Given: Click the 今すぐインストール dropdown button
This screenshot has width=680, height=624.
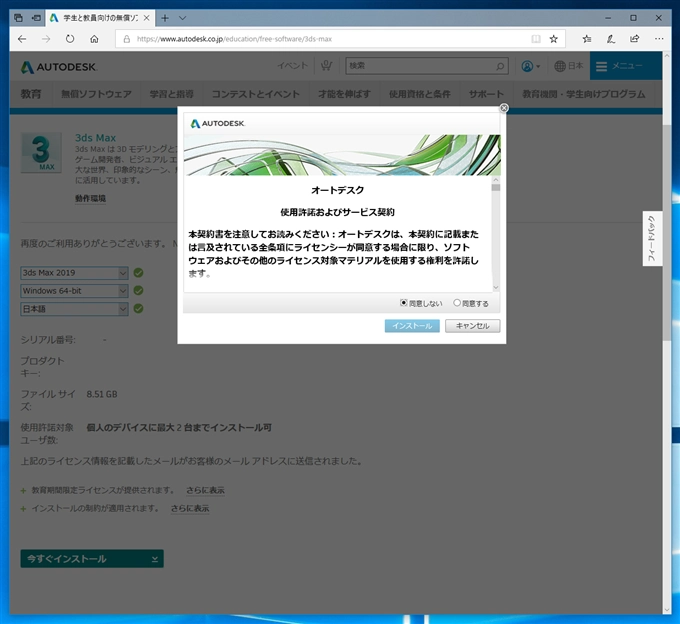Looking at the screenshot, I should 92,559.
